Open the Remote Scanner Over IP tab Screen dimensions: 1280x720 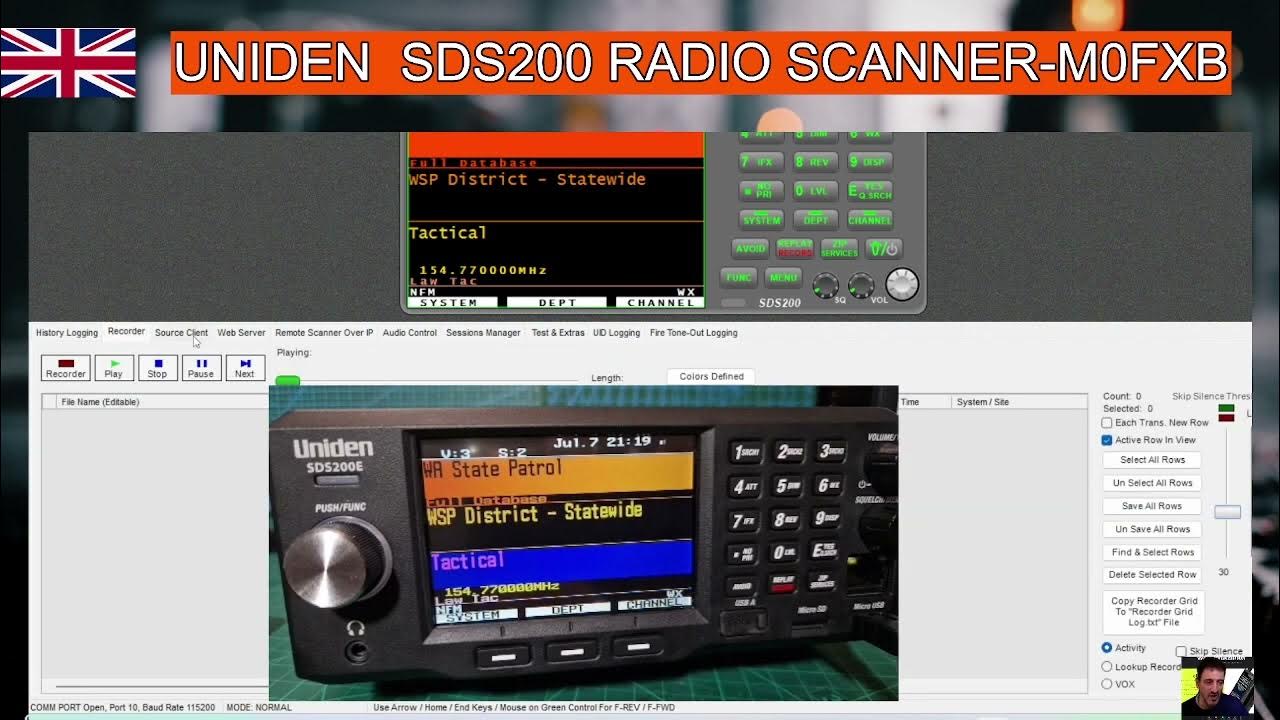[x=324, y=333]
